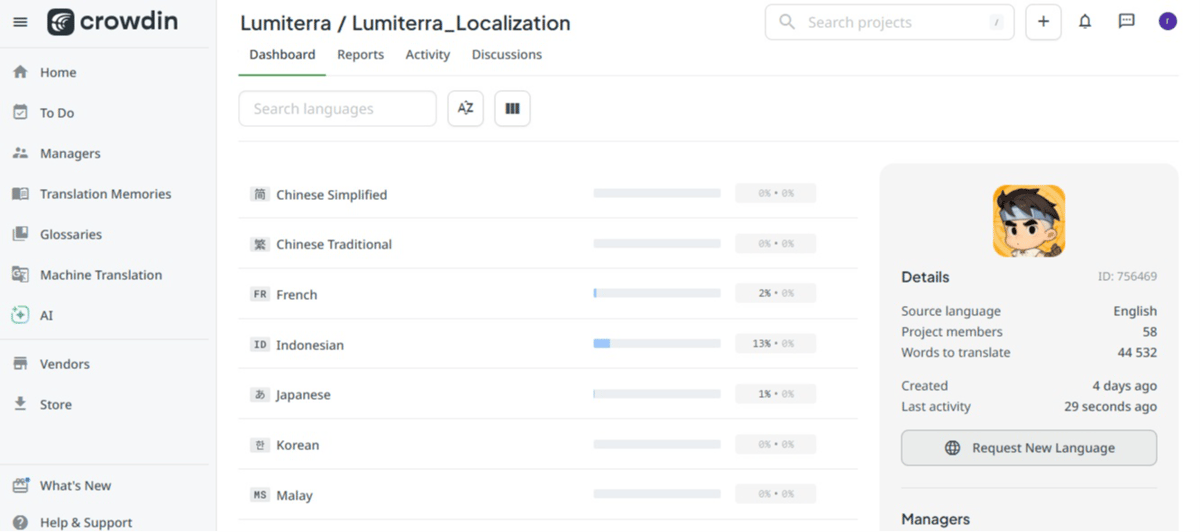Focus the Search languages field
1200x532 pixels.
coord(338,109)
